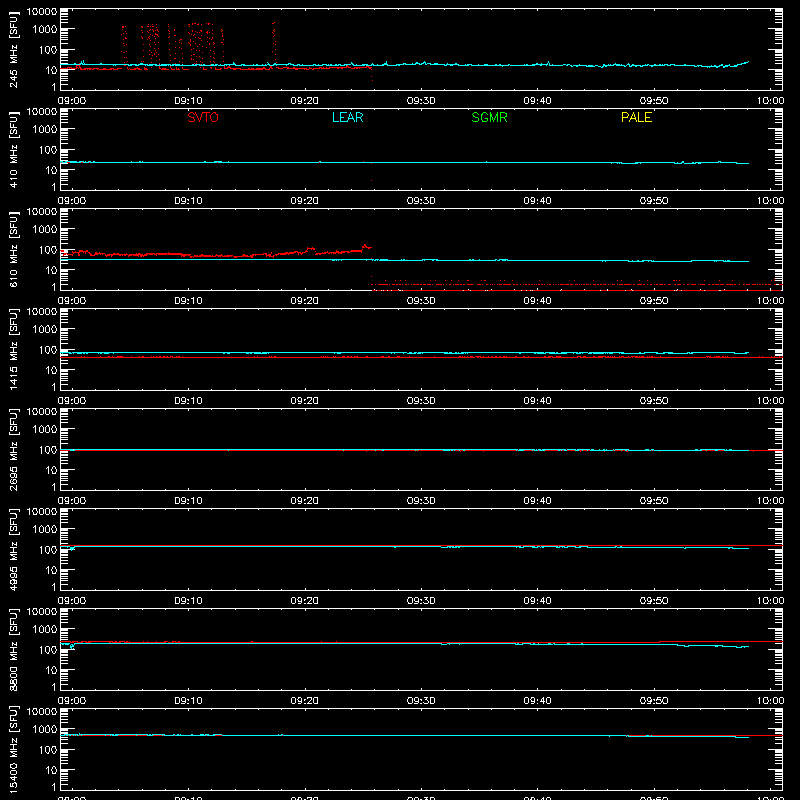Click the 10 tick label on 8800 MHz axis
This screenshot has width=800, height=800.
pyautogui.click(x=51, y=670)
